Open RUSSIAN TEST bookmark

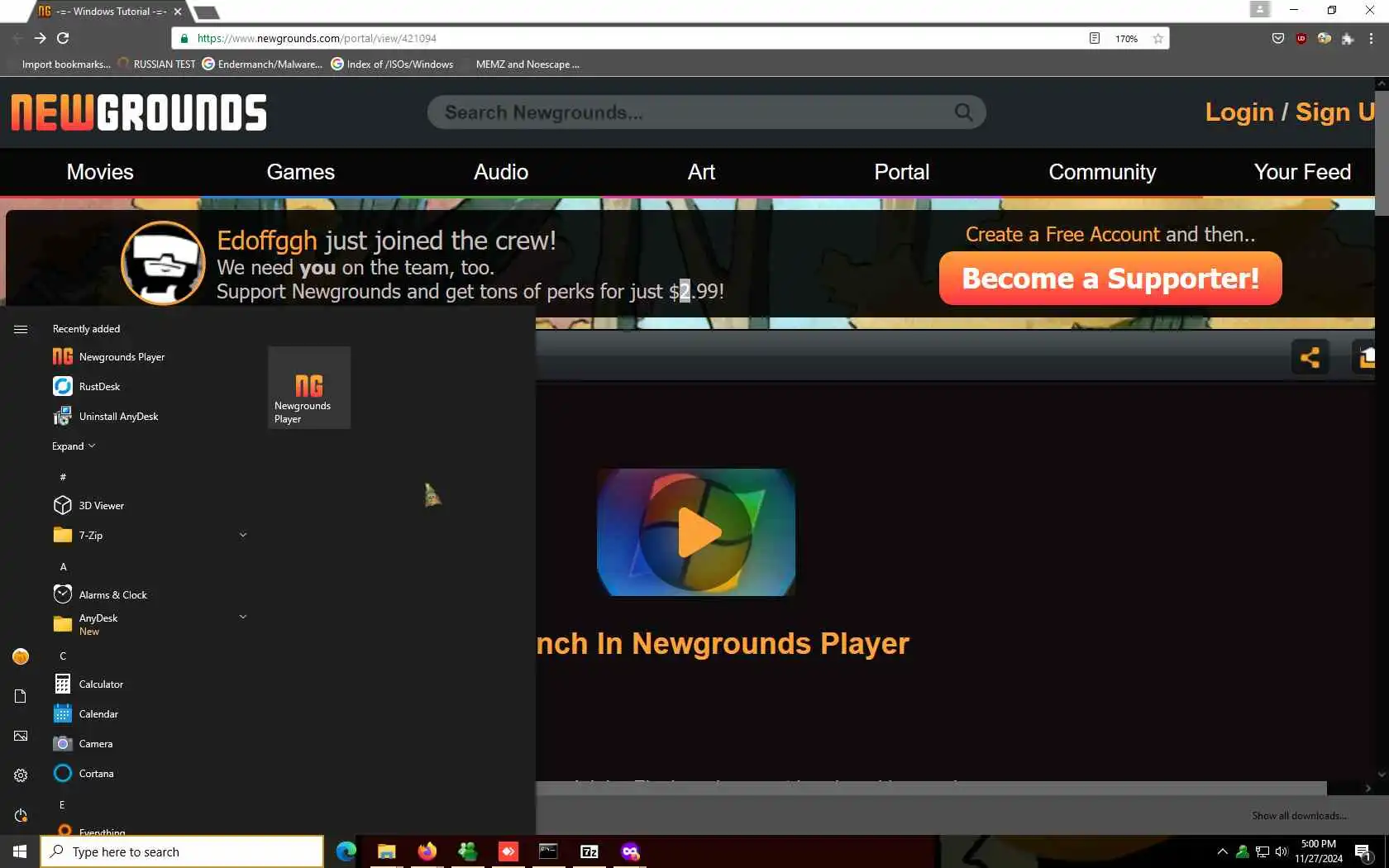point(157,64)
